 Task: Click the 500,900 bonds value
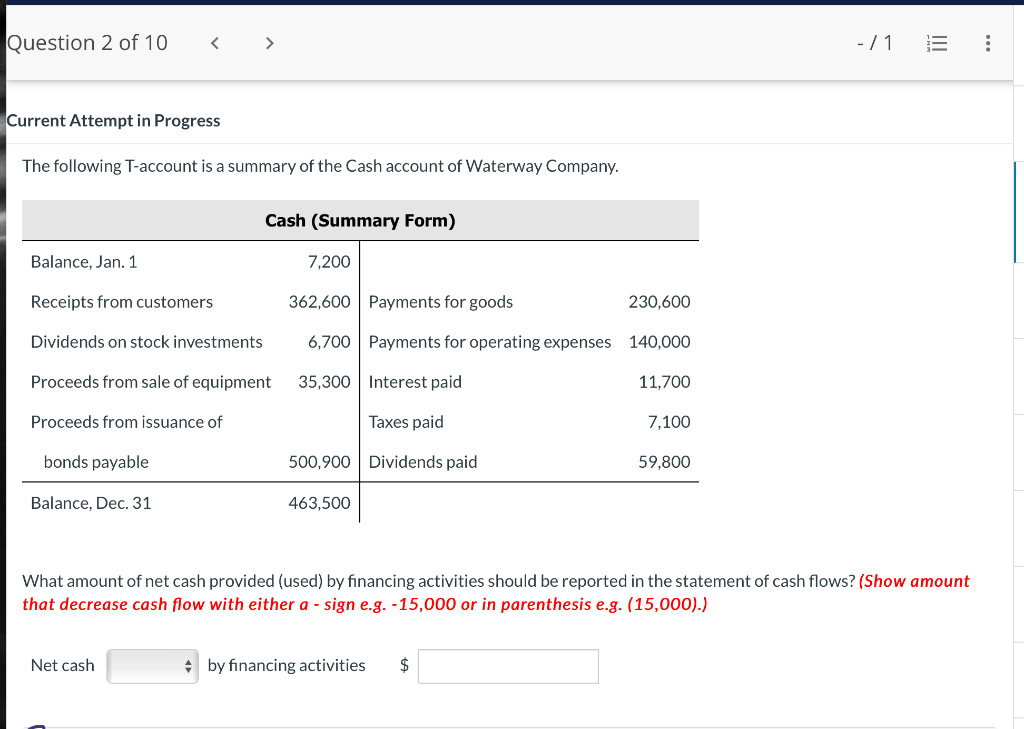pos(320,462)
